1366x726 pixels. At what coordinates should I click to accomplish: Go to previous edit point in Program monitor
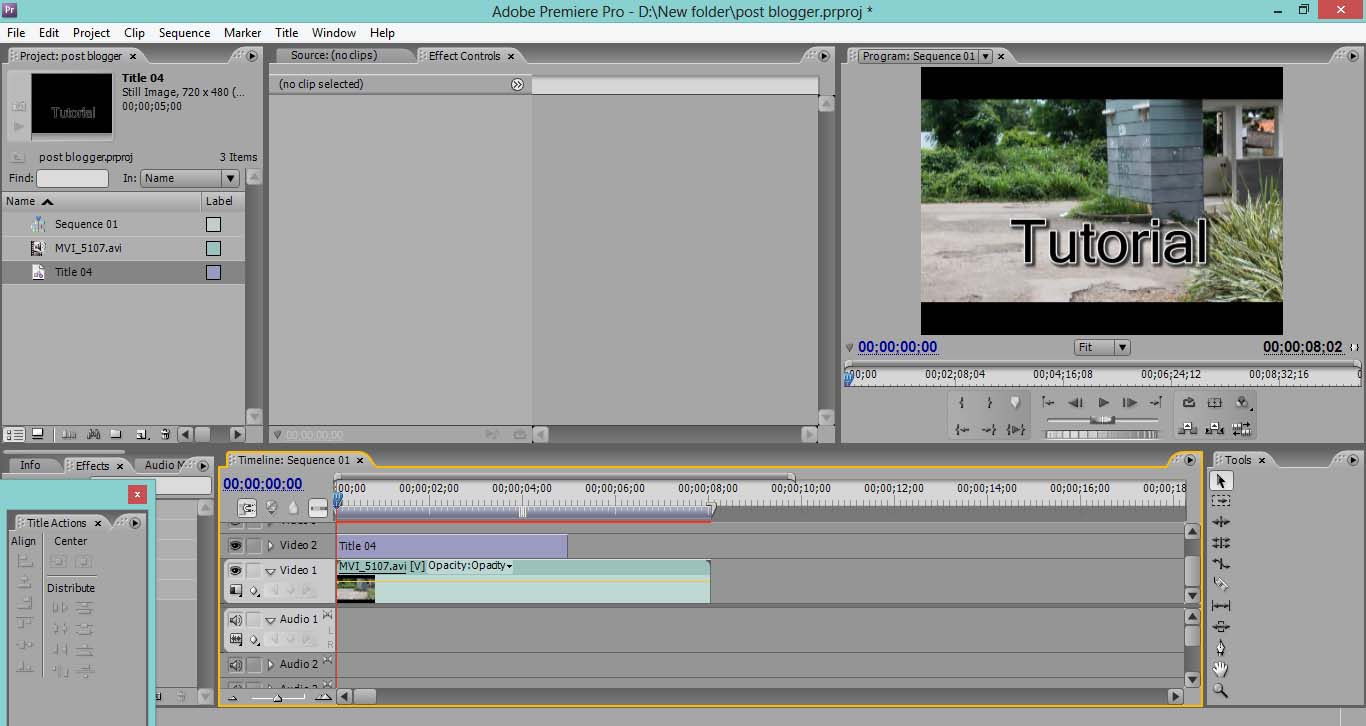point(1048,402)
